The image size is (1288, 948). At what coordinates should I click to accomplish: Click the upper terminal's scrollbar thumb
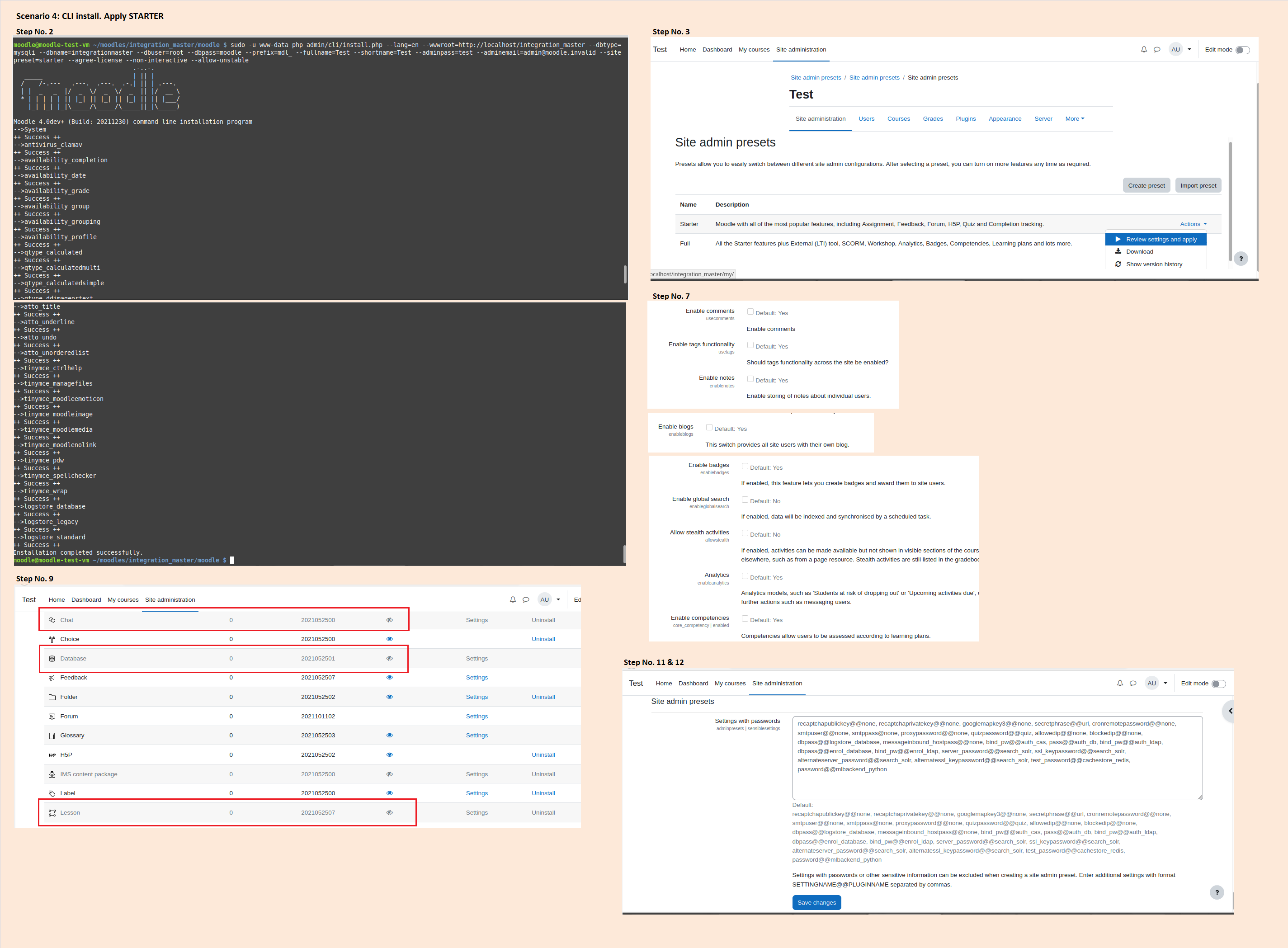point(625,274)
